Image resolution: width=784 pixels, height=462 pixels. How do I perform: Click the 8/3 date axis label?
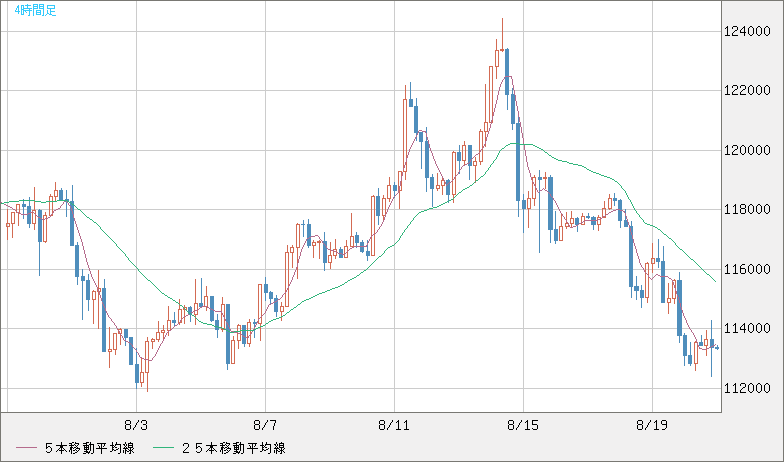click(x=136, y=426)
